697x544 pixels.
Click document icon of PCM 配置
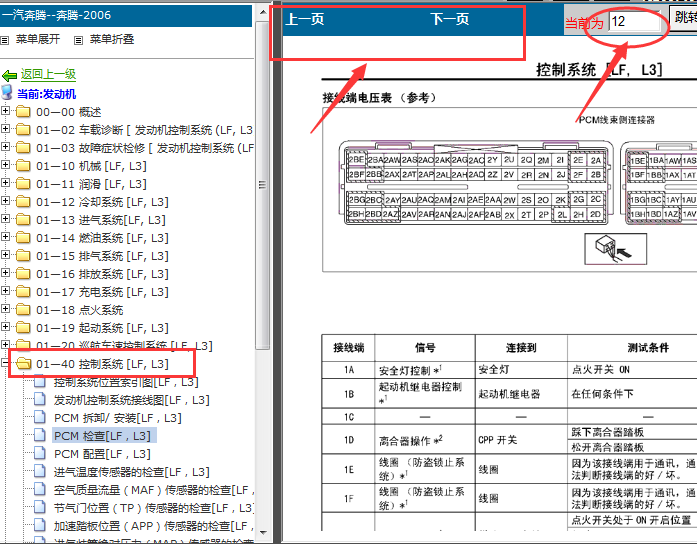pos(40,453)
